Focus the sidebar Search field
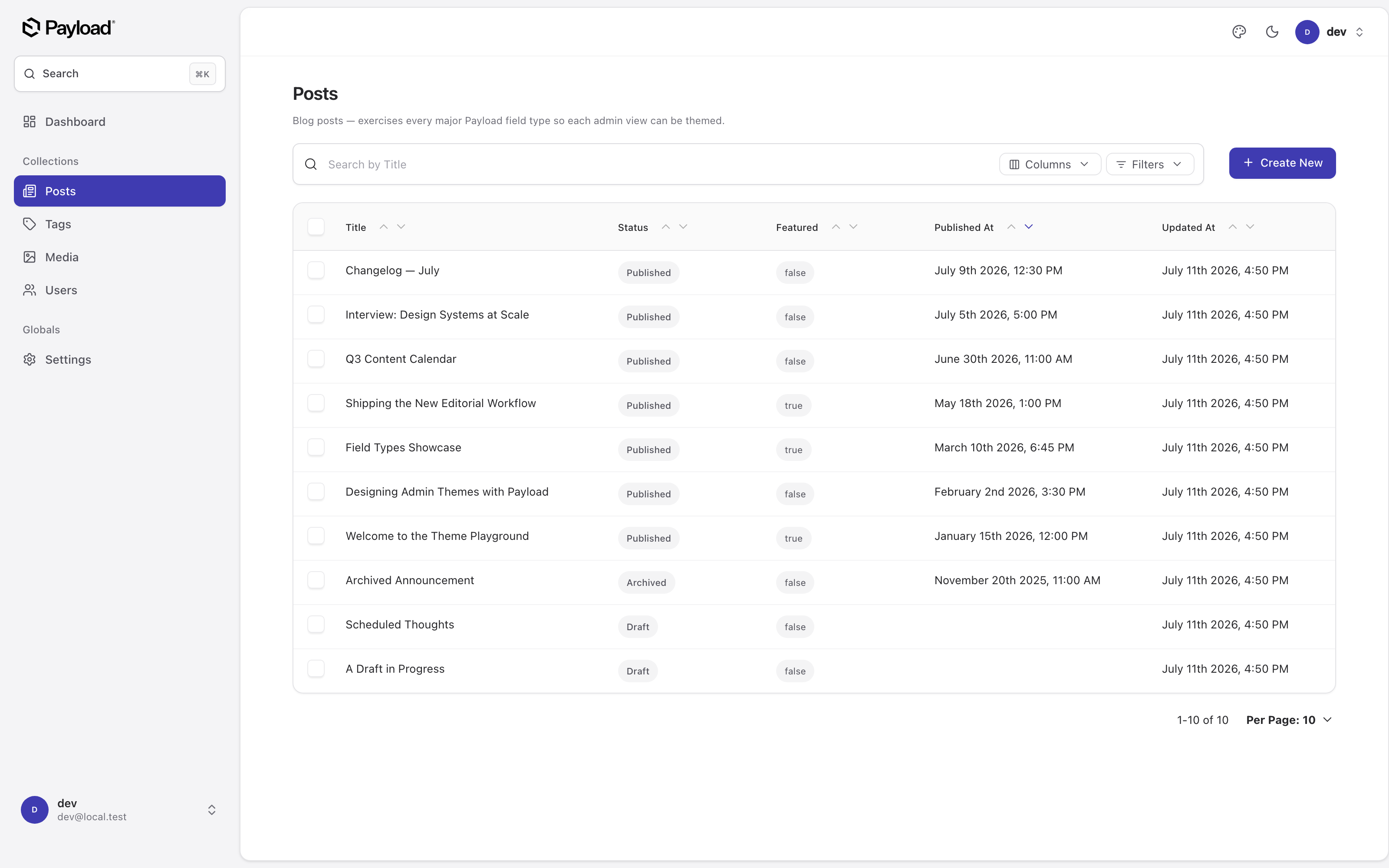Image resolution: width=1389 pixels, height=868 pixels. (119, 73)
